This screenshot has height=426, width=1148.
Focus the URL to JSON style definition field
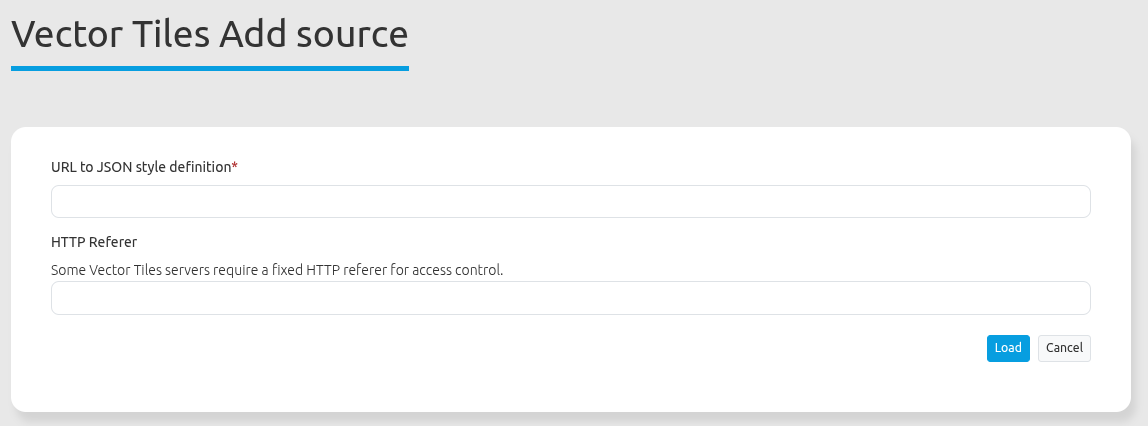[570, 201]
